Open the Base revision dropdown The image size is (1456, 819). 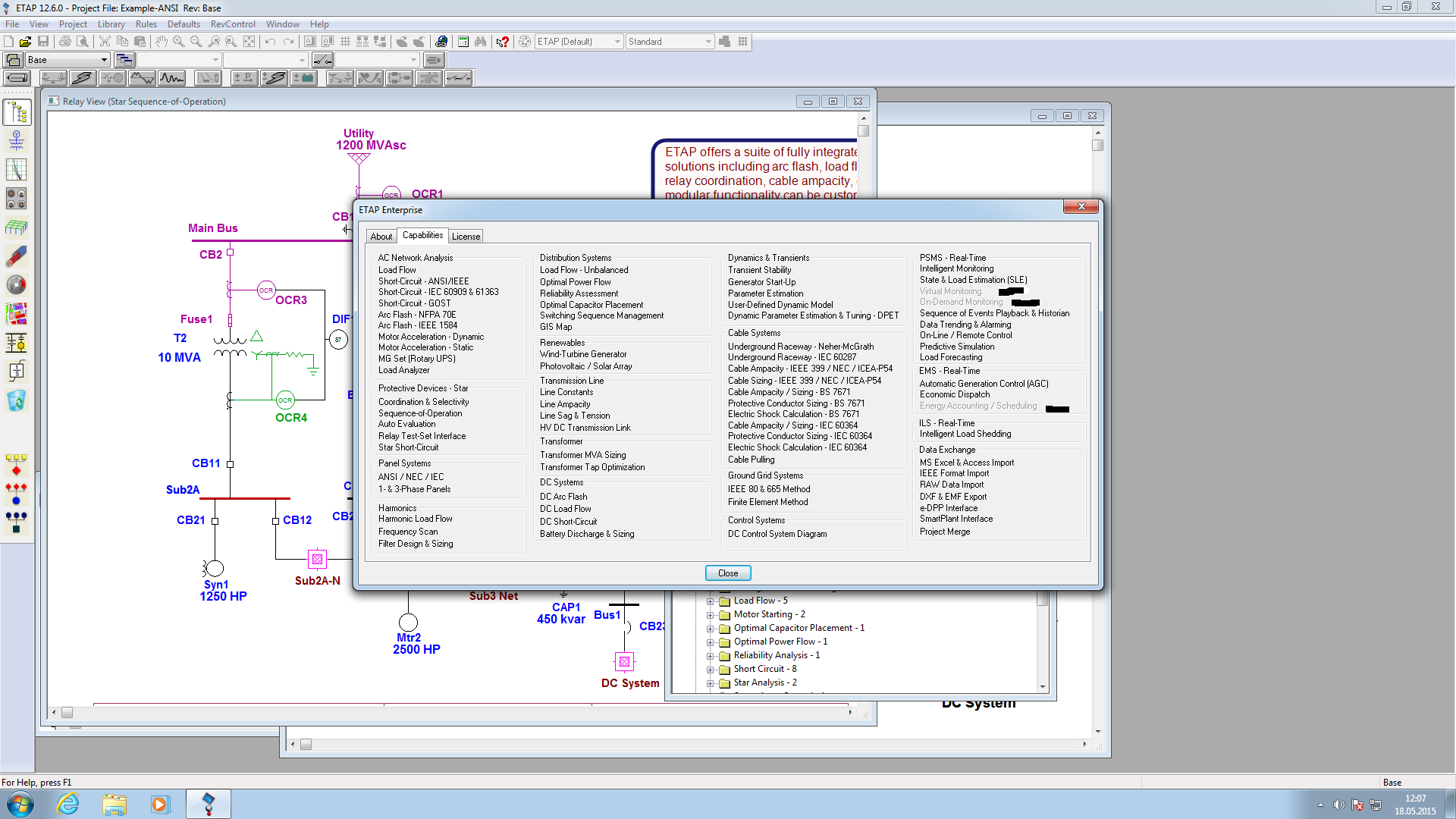pyautogui.click(x=68, y=60)
